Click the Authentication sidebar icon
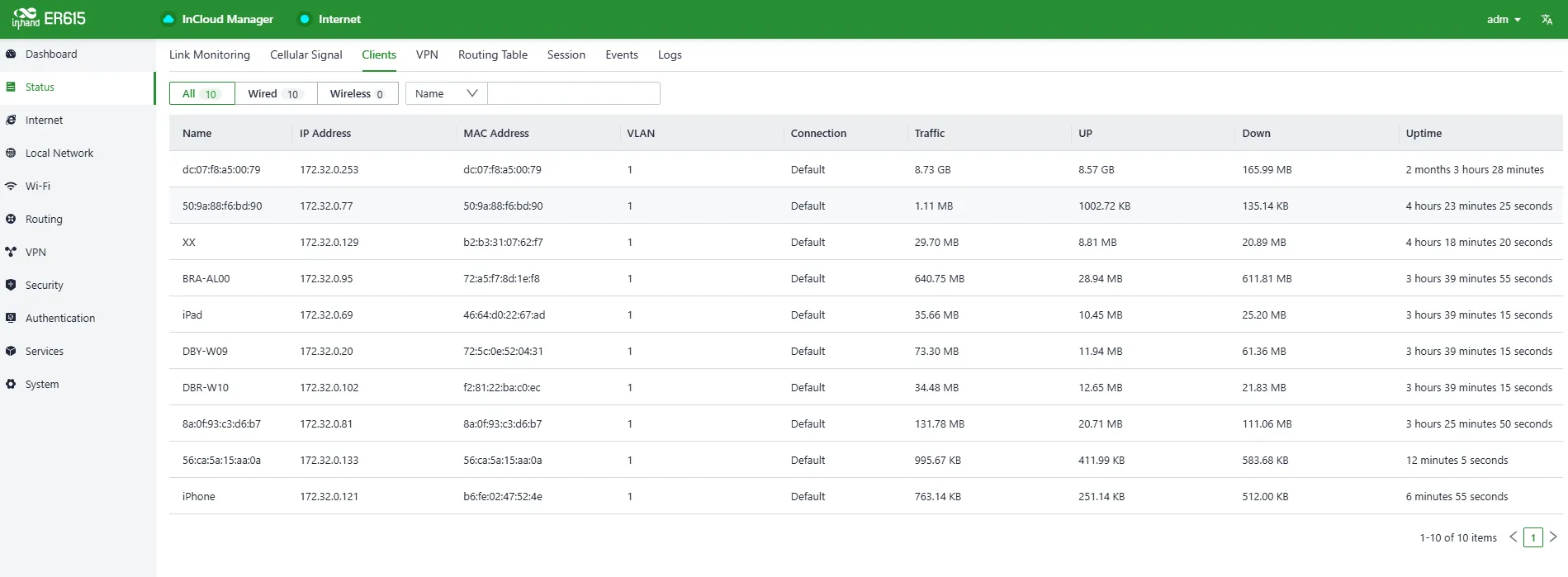Image resolution: width=1568 pixels, height=577 pixels. pos(11,318)
